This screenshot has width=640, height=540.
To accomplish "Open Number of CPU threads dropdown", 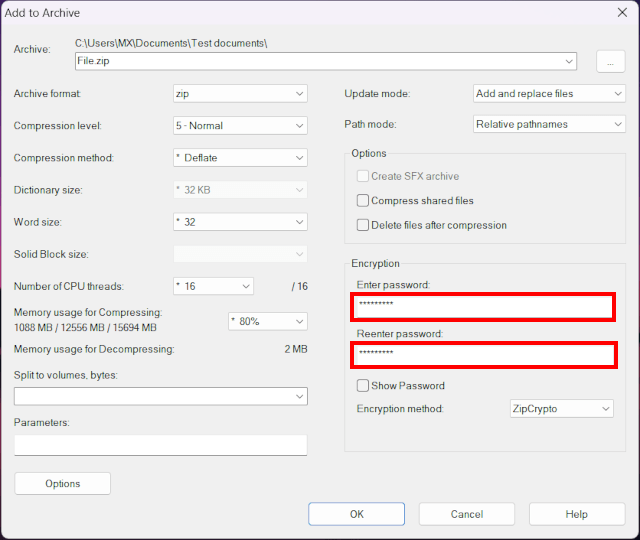I will [x=214, y=286].
